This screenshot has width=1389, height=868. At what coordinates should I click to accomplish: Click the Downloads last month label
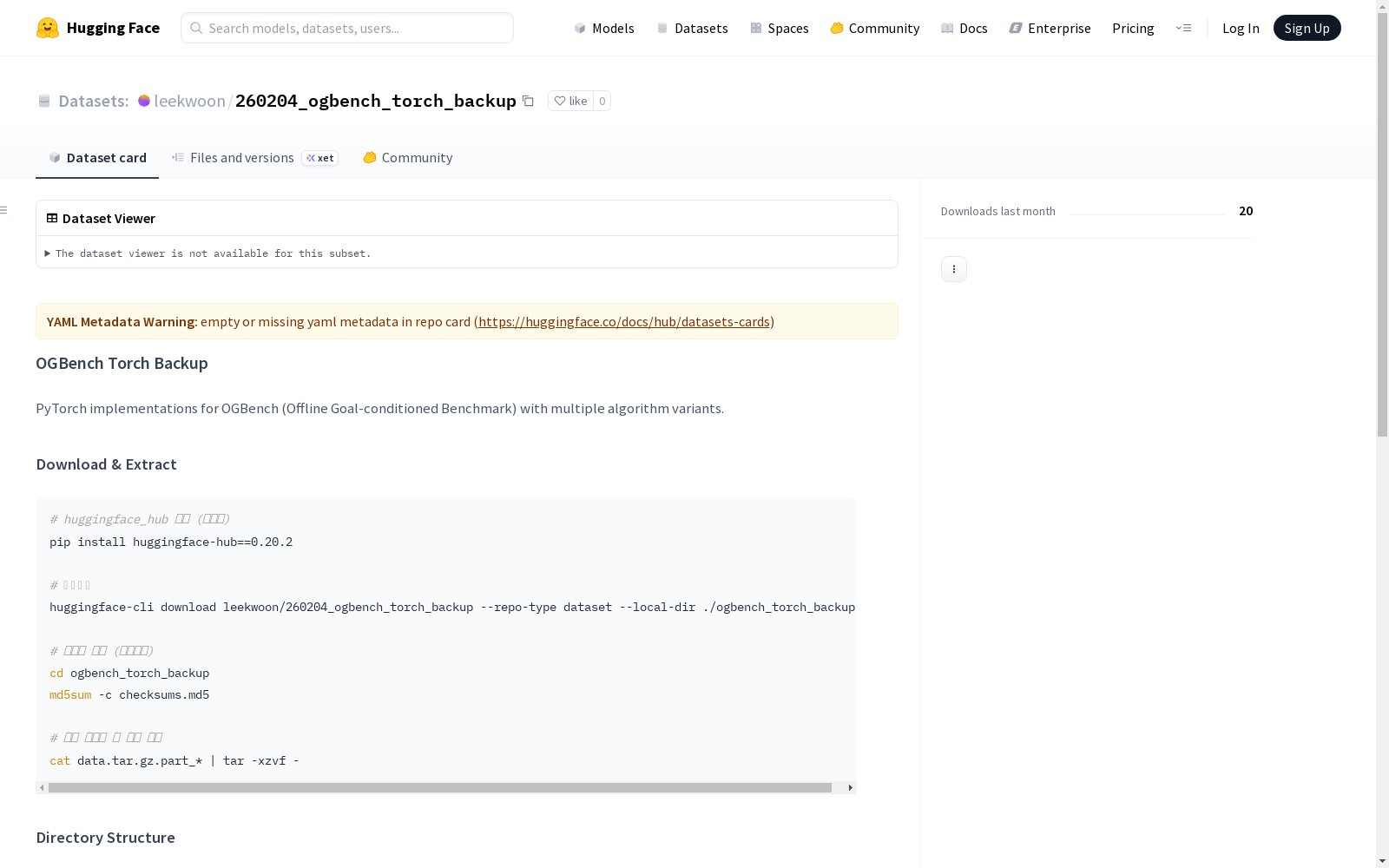click(x=998, y=211)
